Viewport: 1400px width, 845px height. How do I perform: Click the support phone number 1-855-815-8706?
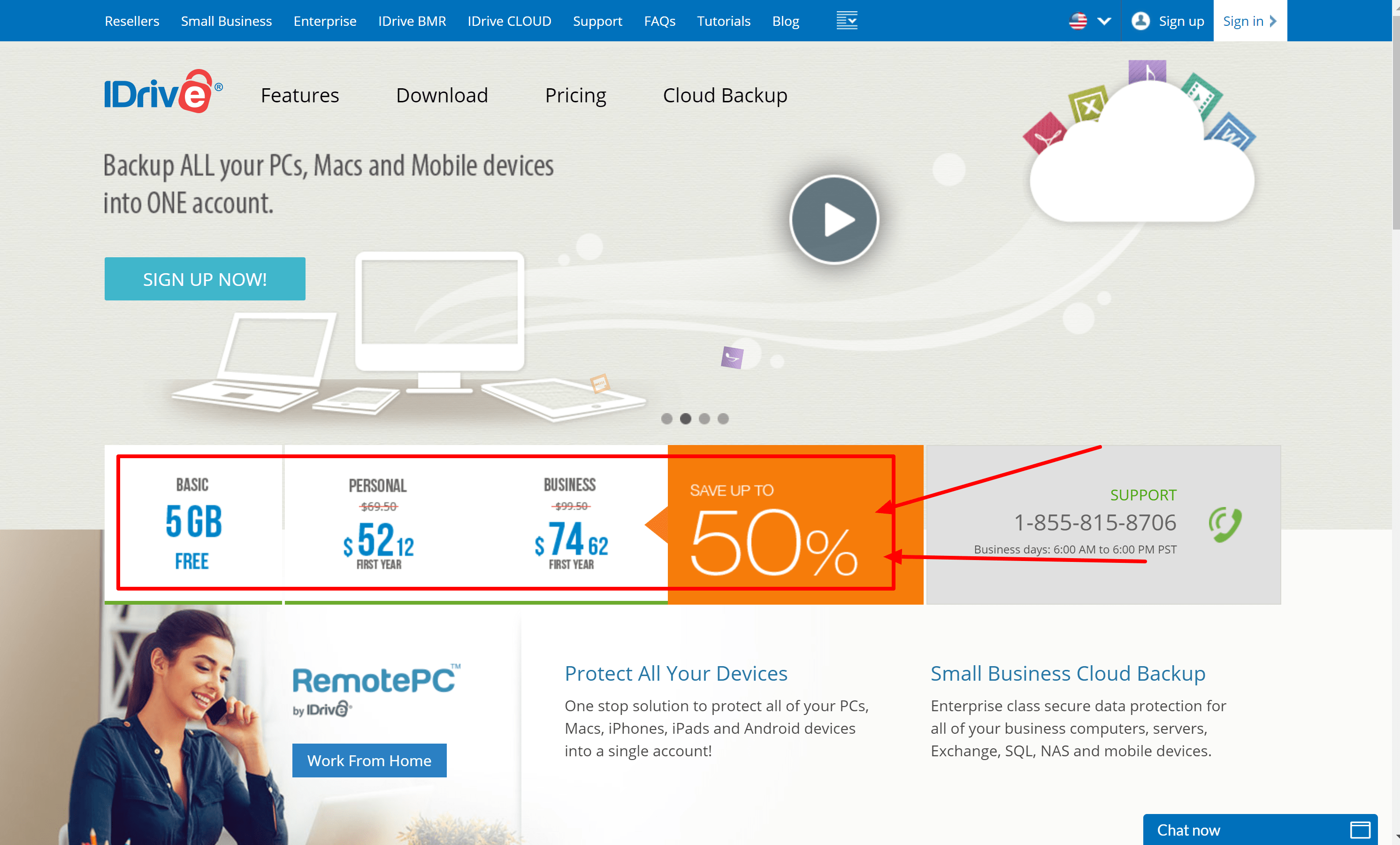1095,522
